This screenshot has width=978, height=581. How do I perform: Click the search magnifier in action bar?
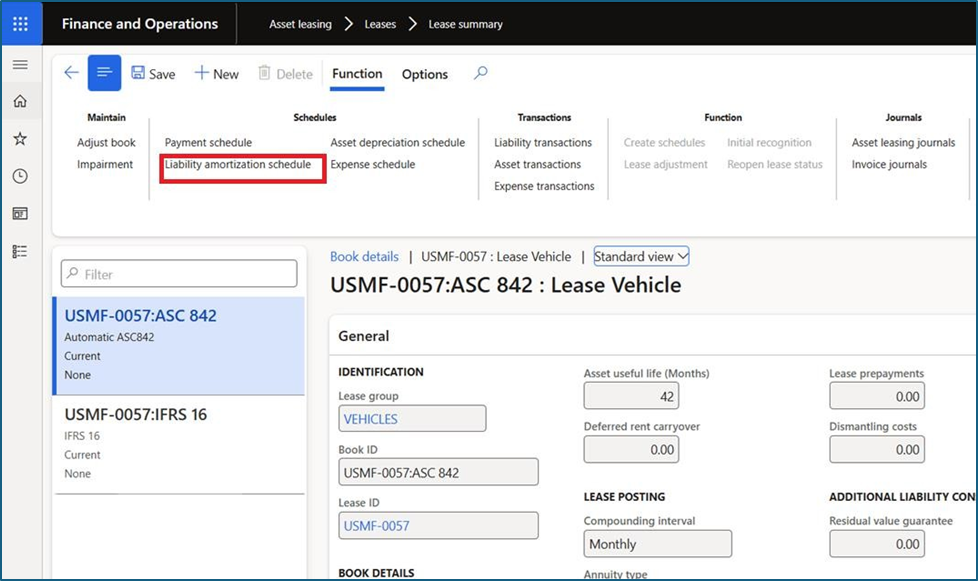point(481,73)
